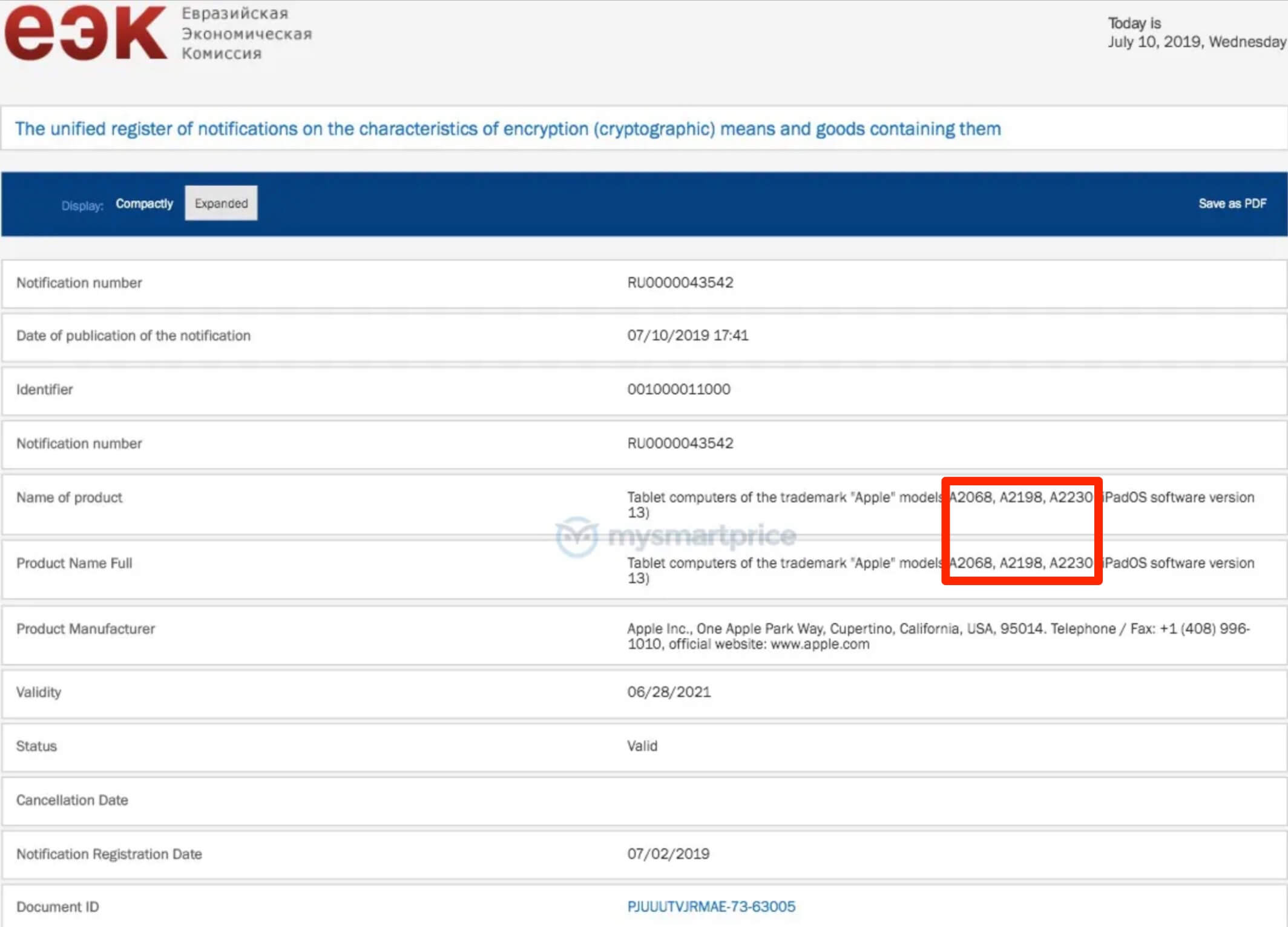Screen dimensions: 1288x927
Task: Click the Validity label
Action: (39, 692)
